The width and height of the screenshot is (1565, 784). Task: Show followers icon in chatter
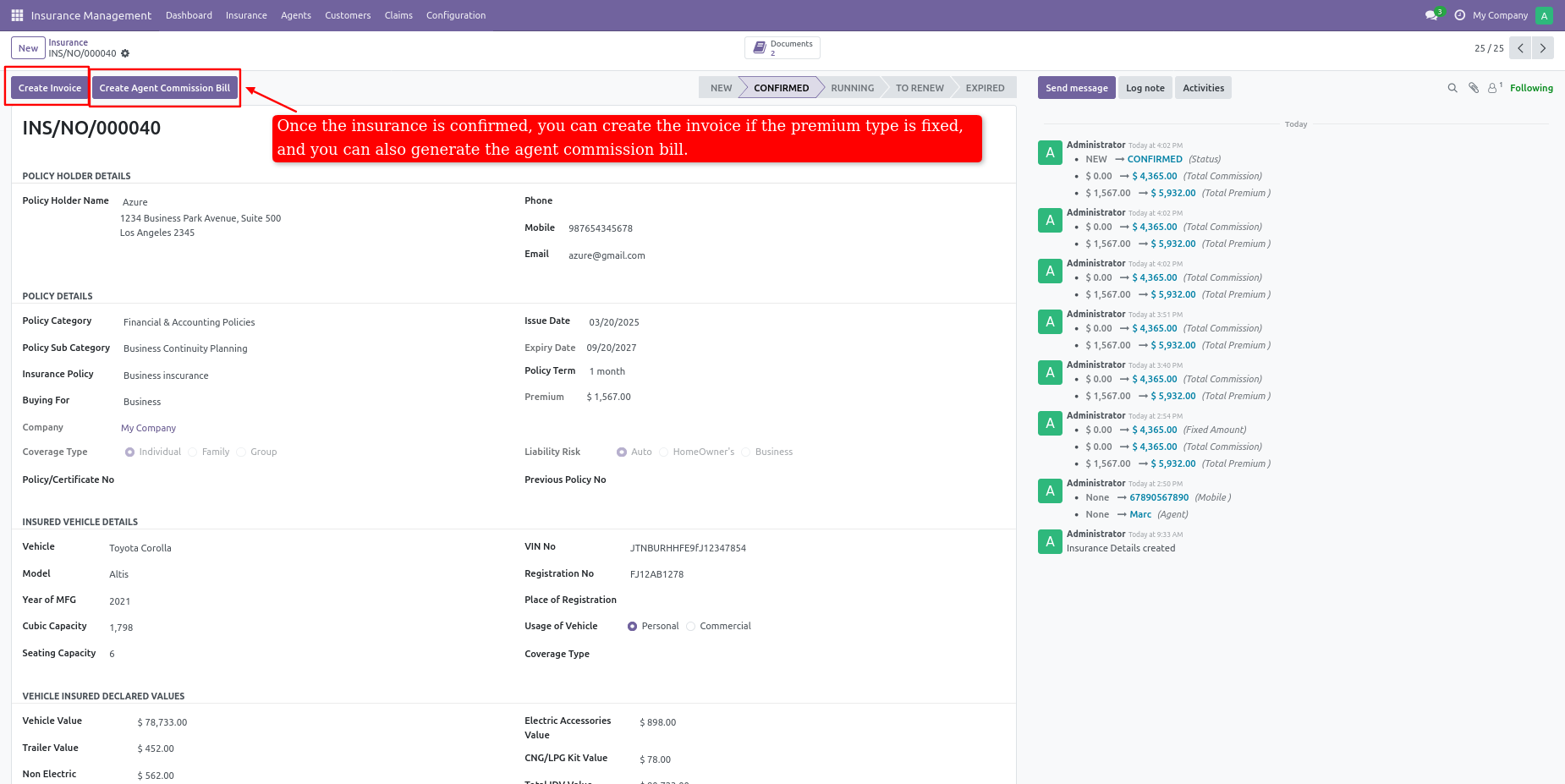tap(1495, 87)
